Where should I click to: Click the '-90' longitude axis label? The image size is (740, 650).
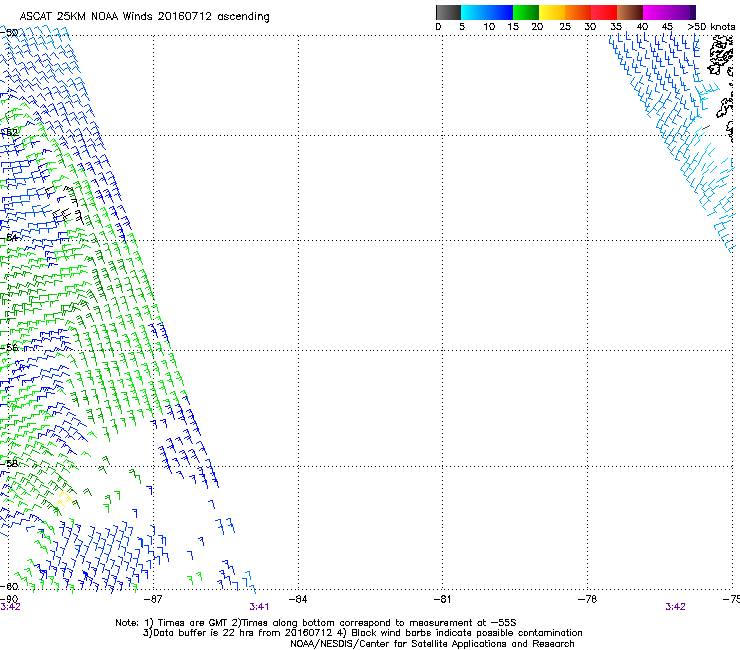[9, 599]
